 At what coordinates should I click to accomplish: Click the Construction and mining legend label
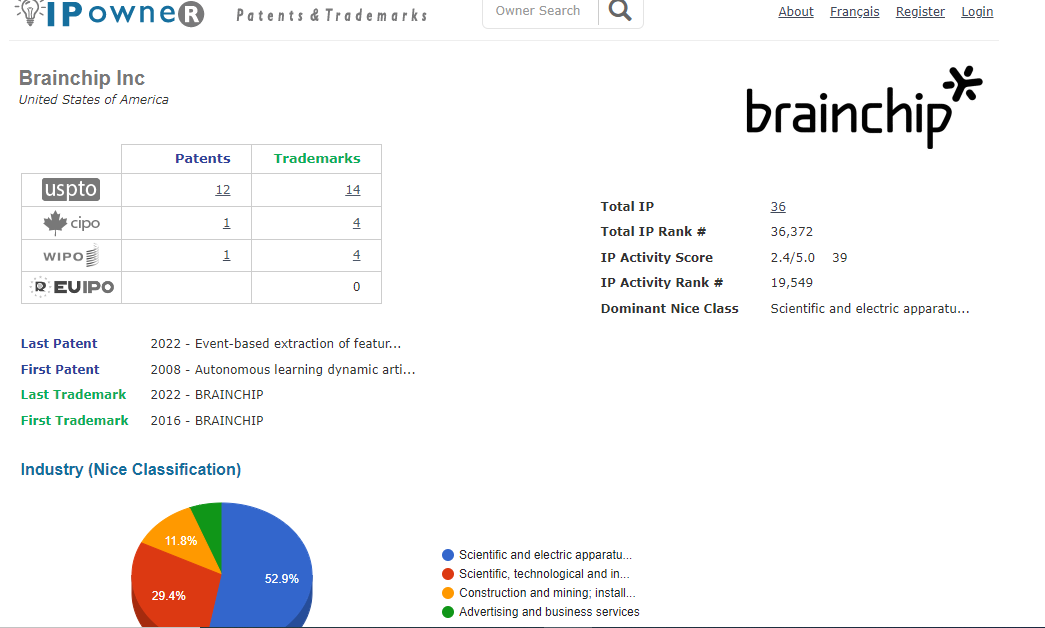547,593
